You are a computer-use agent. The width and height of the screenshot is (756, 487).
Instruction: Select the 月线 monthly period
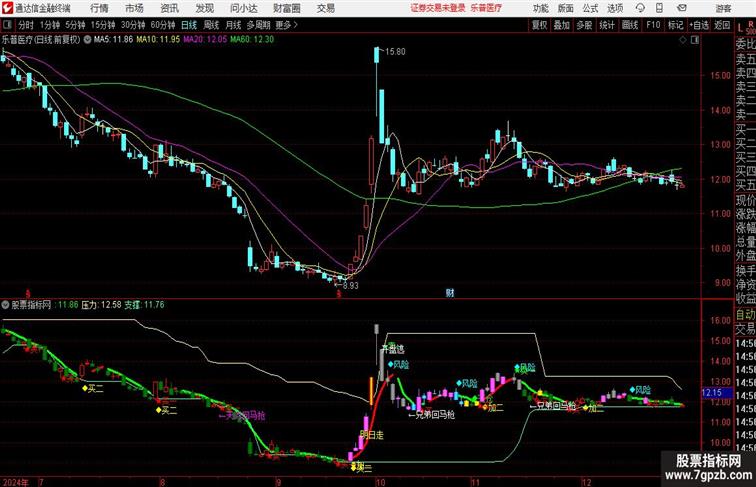tap(233, 25)
